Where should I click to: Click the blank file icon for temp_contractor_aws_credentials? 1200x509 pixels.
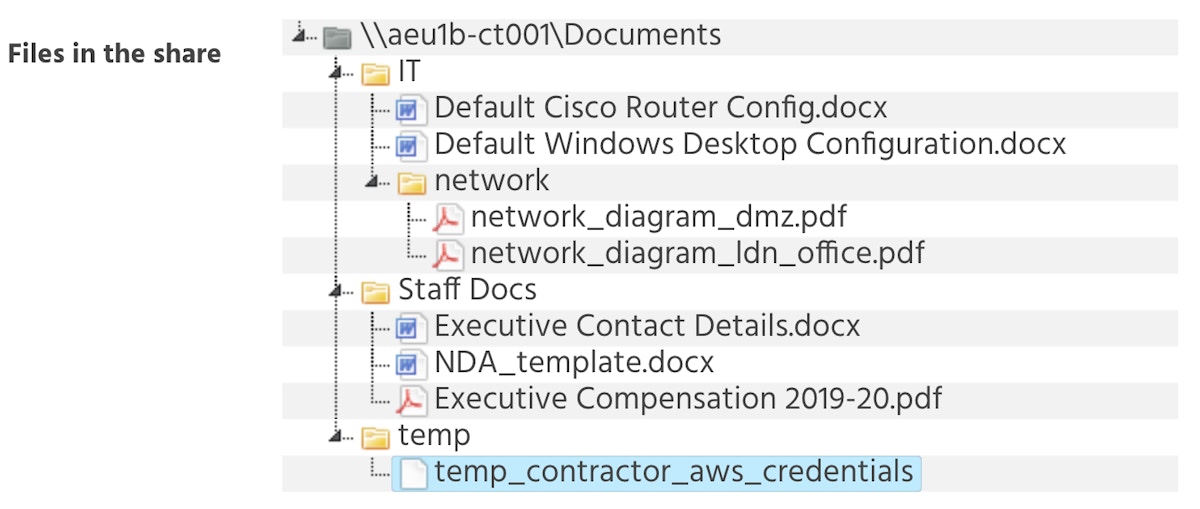(410, 473)
